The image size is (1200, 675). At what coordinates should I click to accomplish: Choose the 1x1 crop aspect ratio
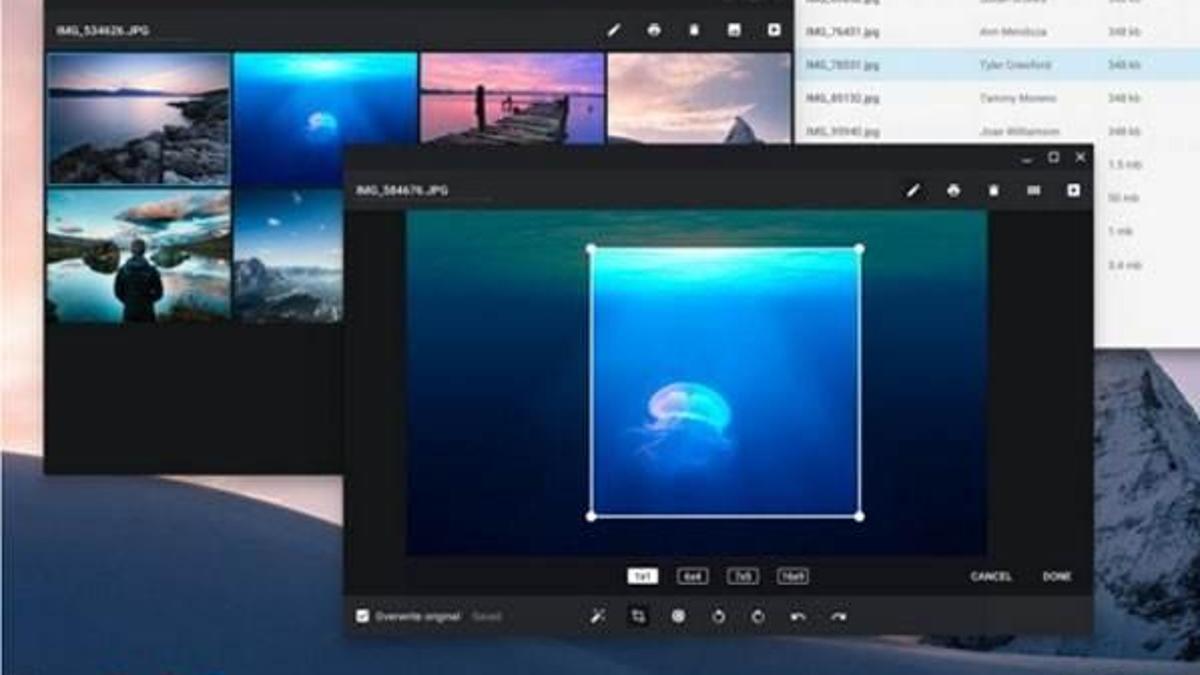click(x=642, y=576)
